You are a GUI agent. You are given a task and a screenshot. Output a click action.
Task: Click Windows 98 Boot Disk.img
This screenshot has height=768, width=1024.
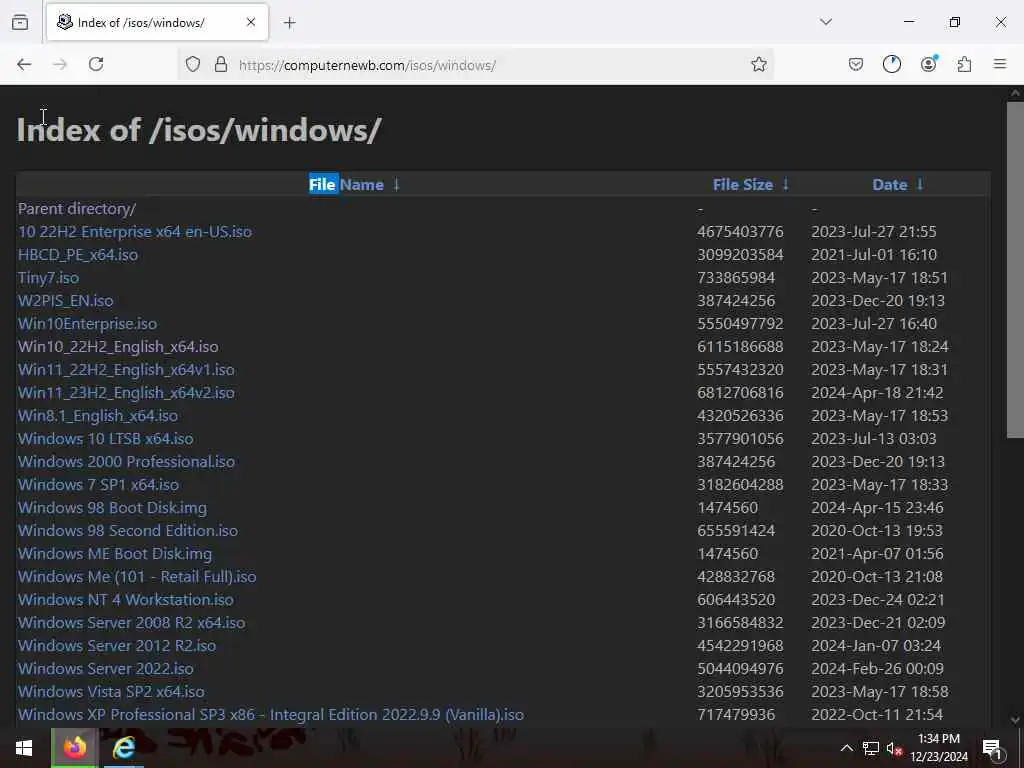(112, 507)
